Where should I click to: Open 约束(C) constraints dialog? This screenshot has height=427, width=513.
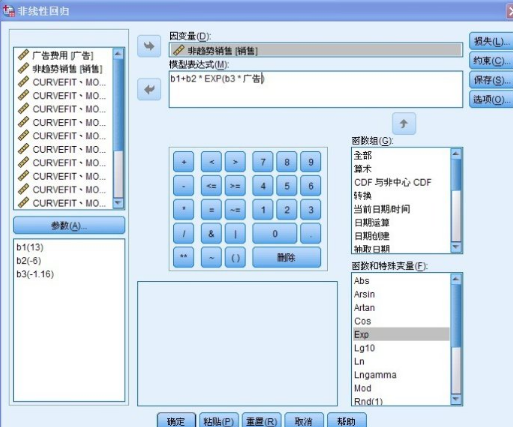coord(491,61)
